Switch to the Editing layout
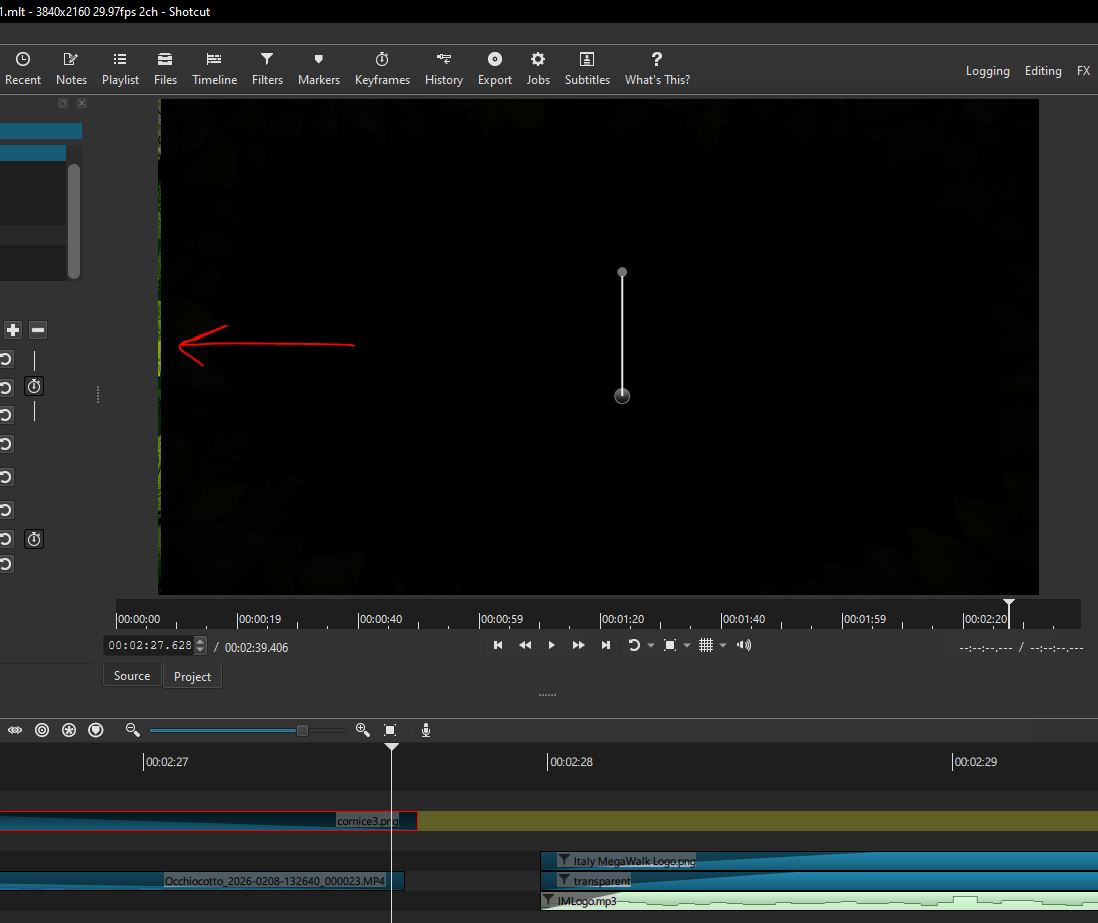Image resolution: width=1098 pixels, height=923 pixels. (1043, 71)
